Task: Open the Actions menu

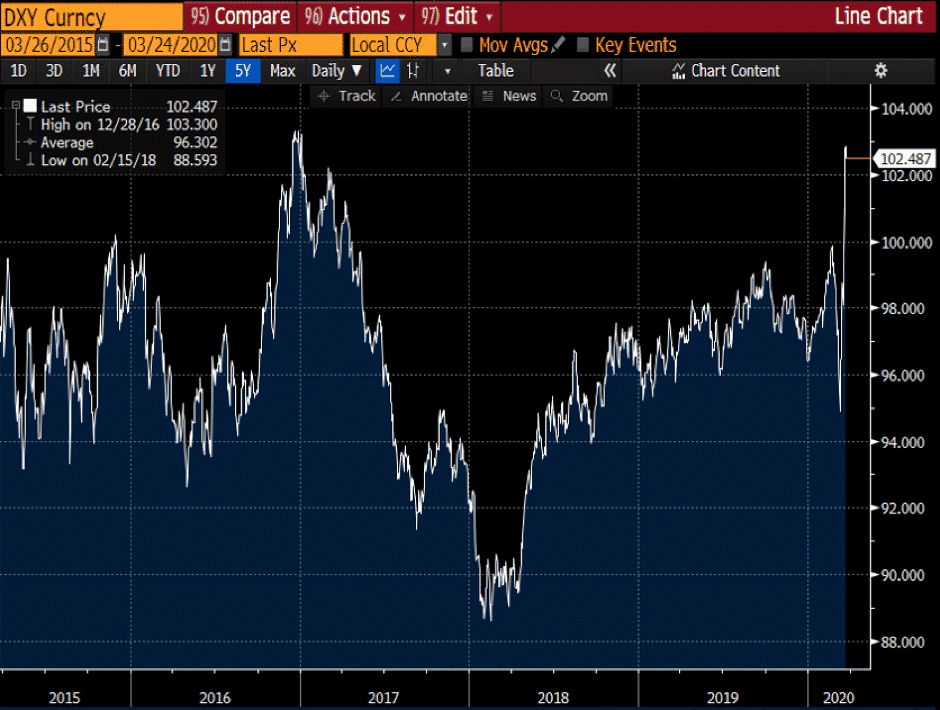Action: (x=354, y=16)
